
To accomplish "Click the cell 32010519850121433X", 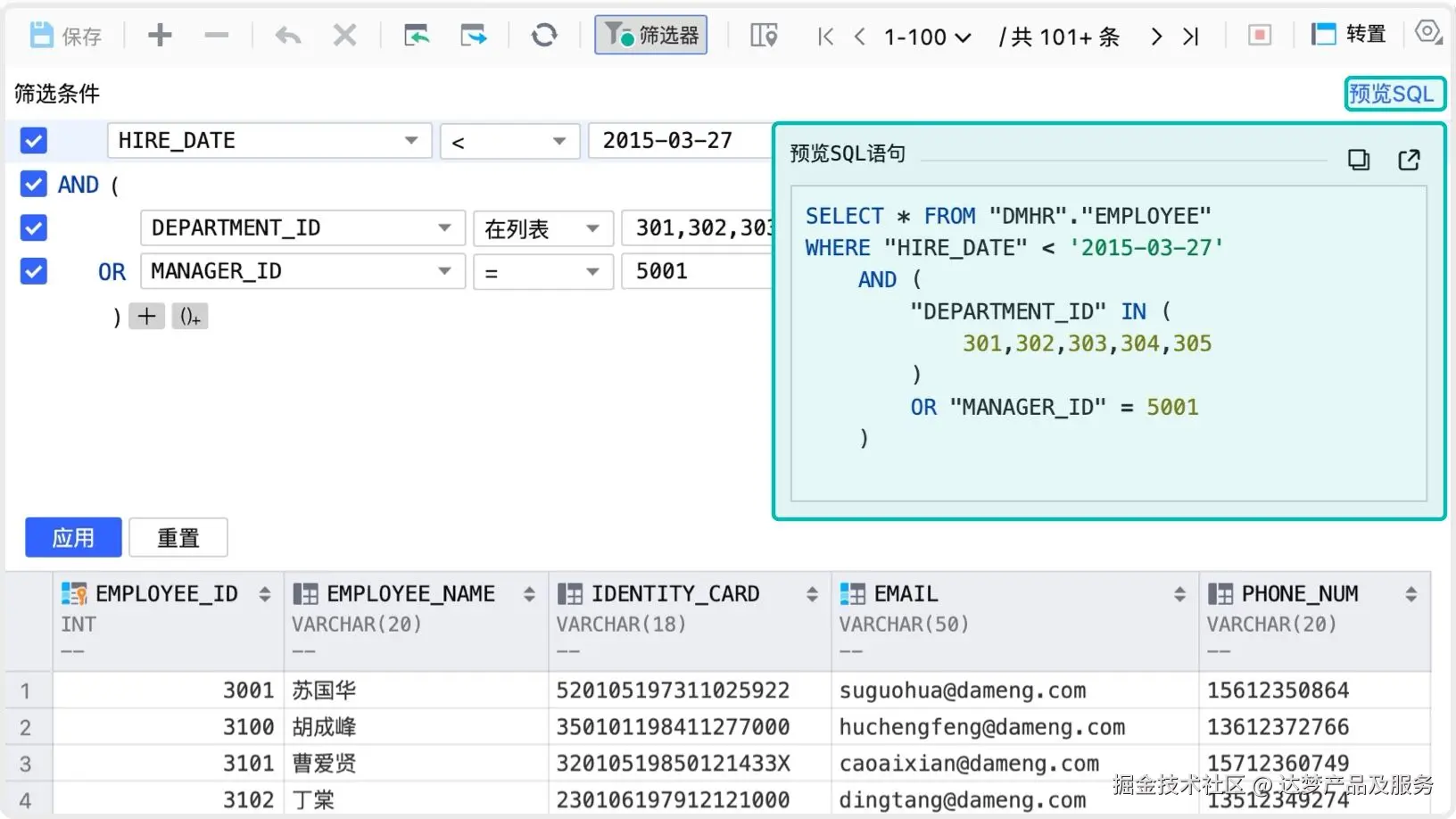I will (x=690, y=764).
